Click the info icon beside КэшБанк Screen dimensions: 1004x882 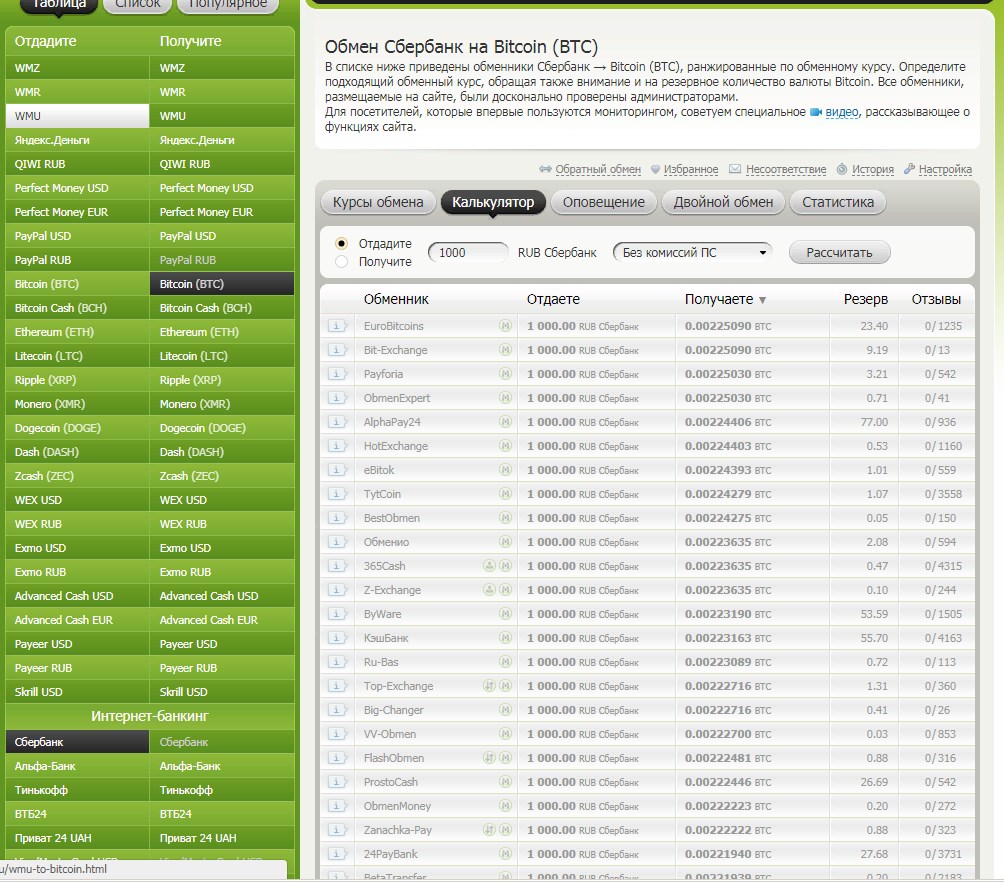337,638
